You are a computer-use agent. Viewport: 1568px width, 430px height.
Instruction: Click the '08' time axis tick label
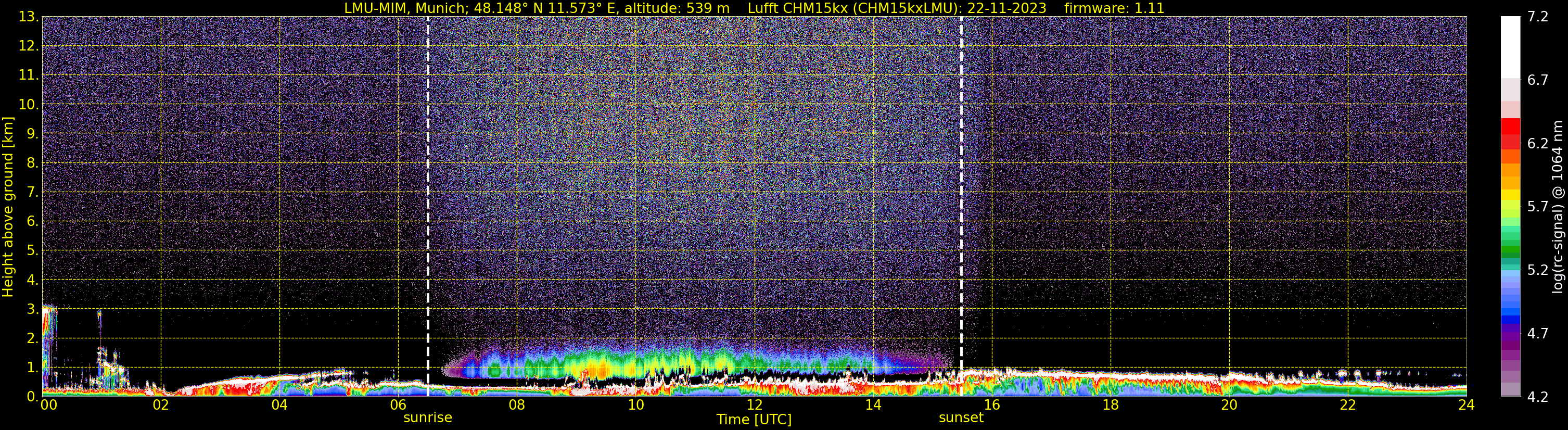(x=517, y=405)
